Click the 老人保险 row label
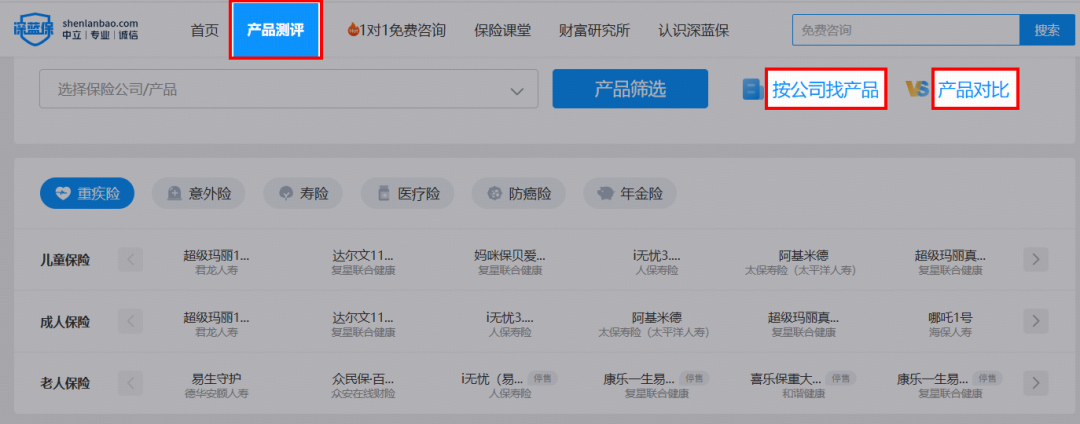The width and height of the screenshot is (1080, 424). 65,383
